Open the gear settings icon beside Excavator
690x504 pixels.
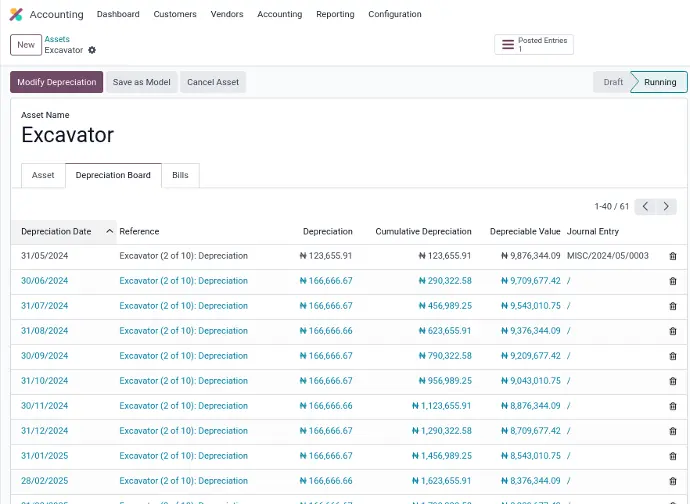coord(92,50)
